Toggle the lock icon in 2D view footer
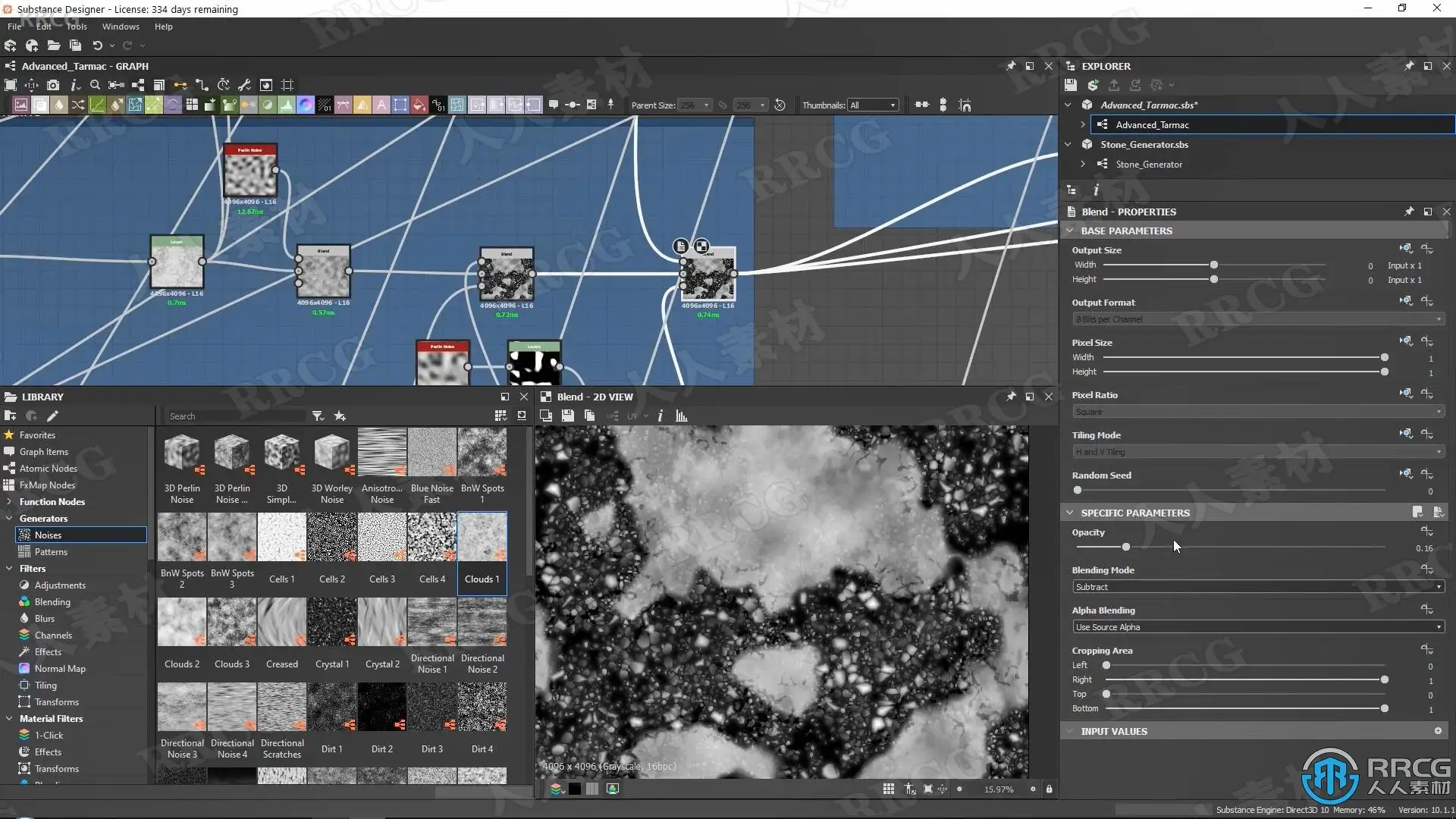1456x819 pixels. 1049,789
